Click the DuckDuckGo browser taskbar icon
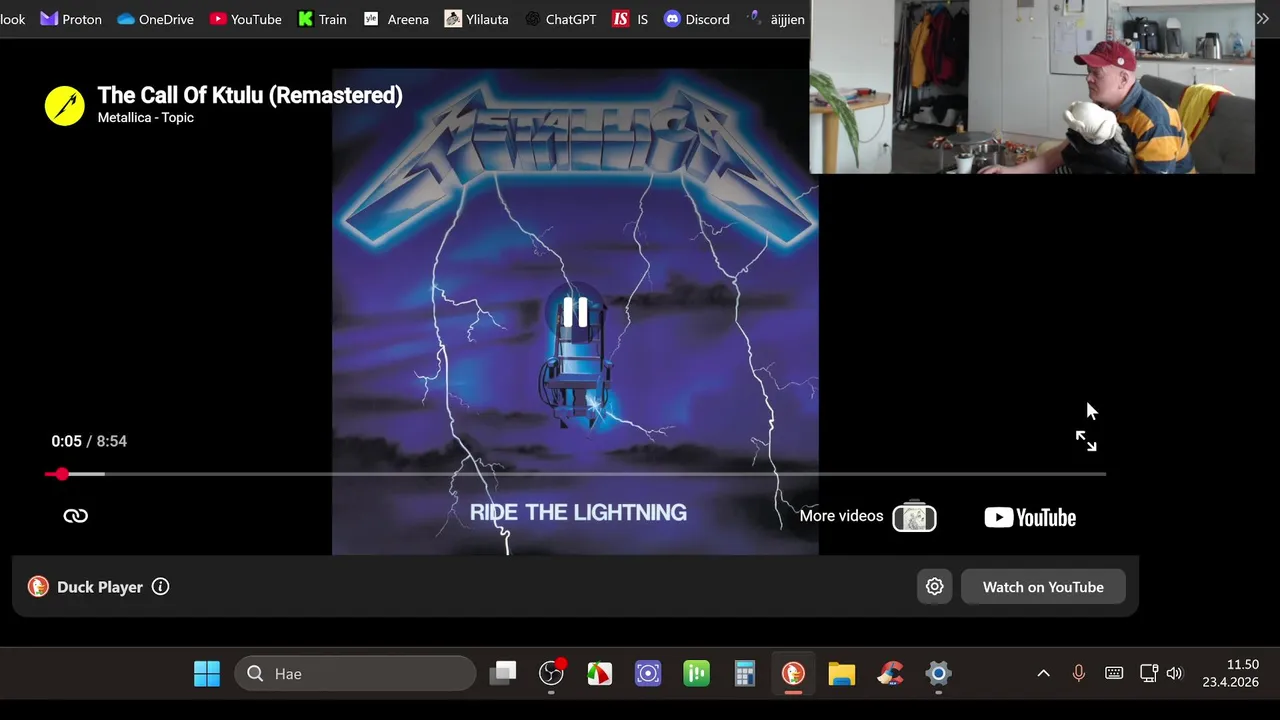Viewport: 1280px width, 720px height. click(793, 674)
